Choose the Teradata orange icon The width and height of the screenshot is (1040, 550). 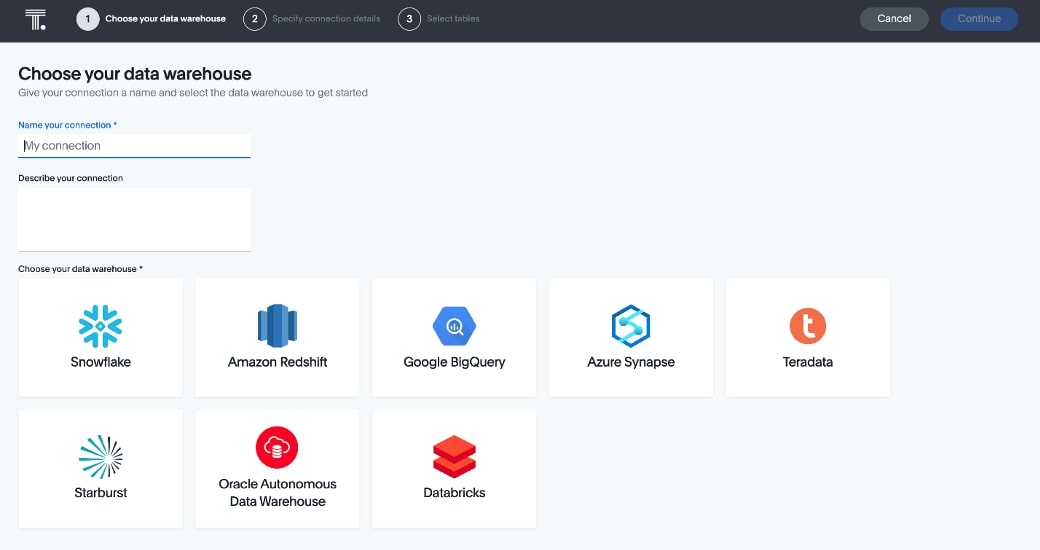click(808, 326)
